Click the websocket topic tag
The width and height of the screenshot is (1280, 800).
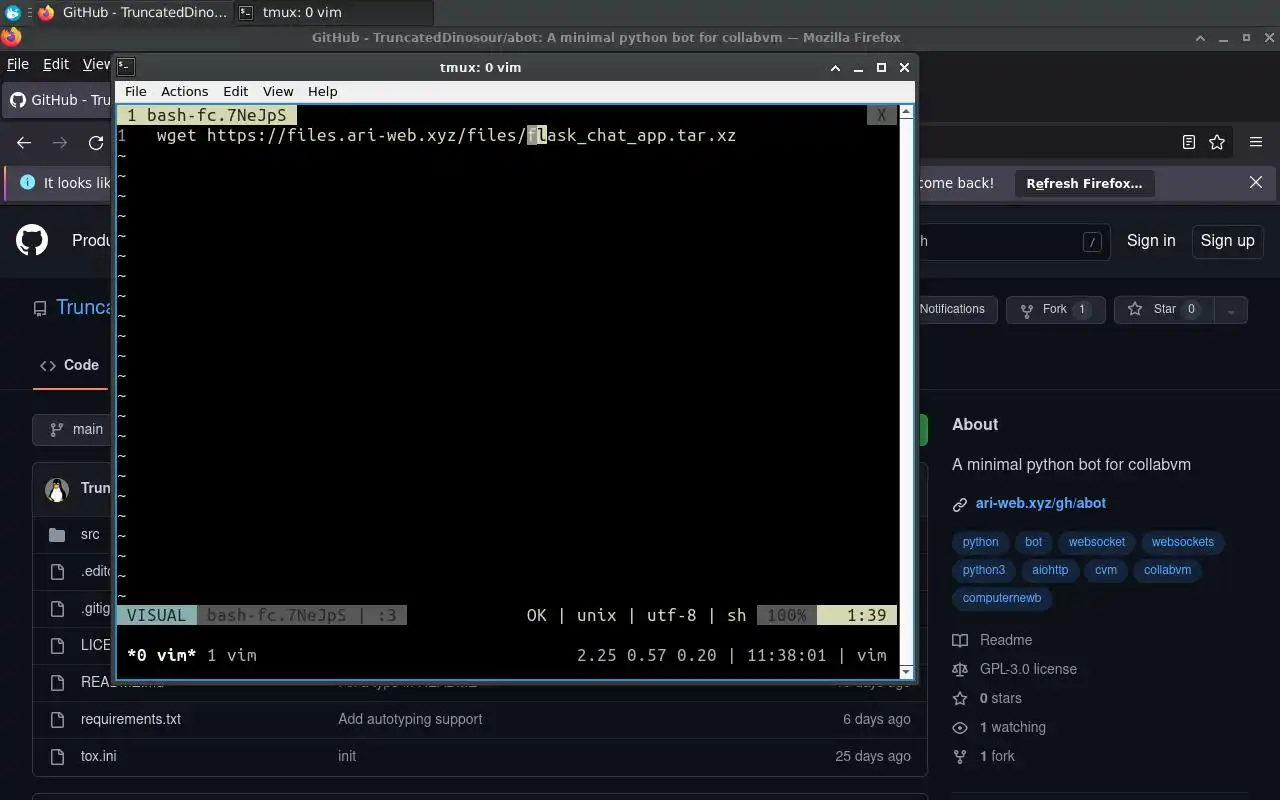pos(1096,542)
